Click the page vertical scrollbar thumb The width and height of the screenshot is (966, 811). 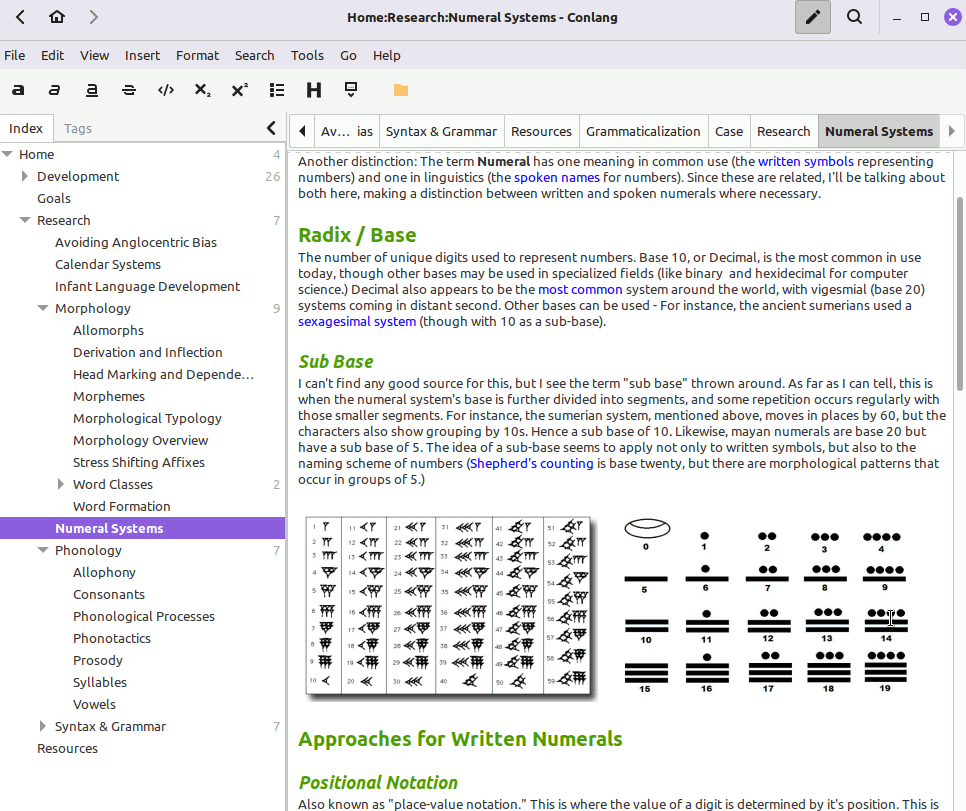pos(960,293)
